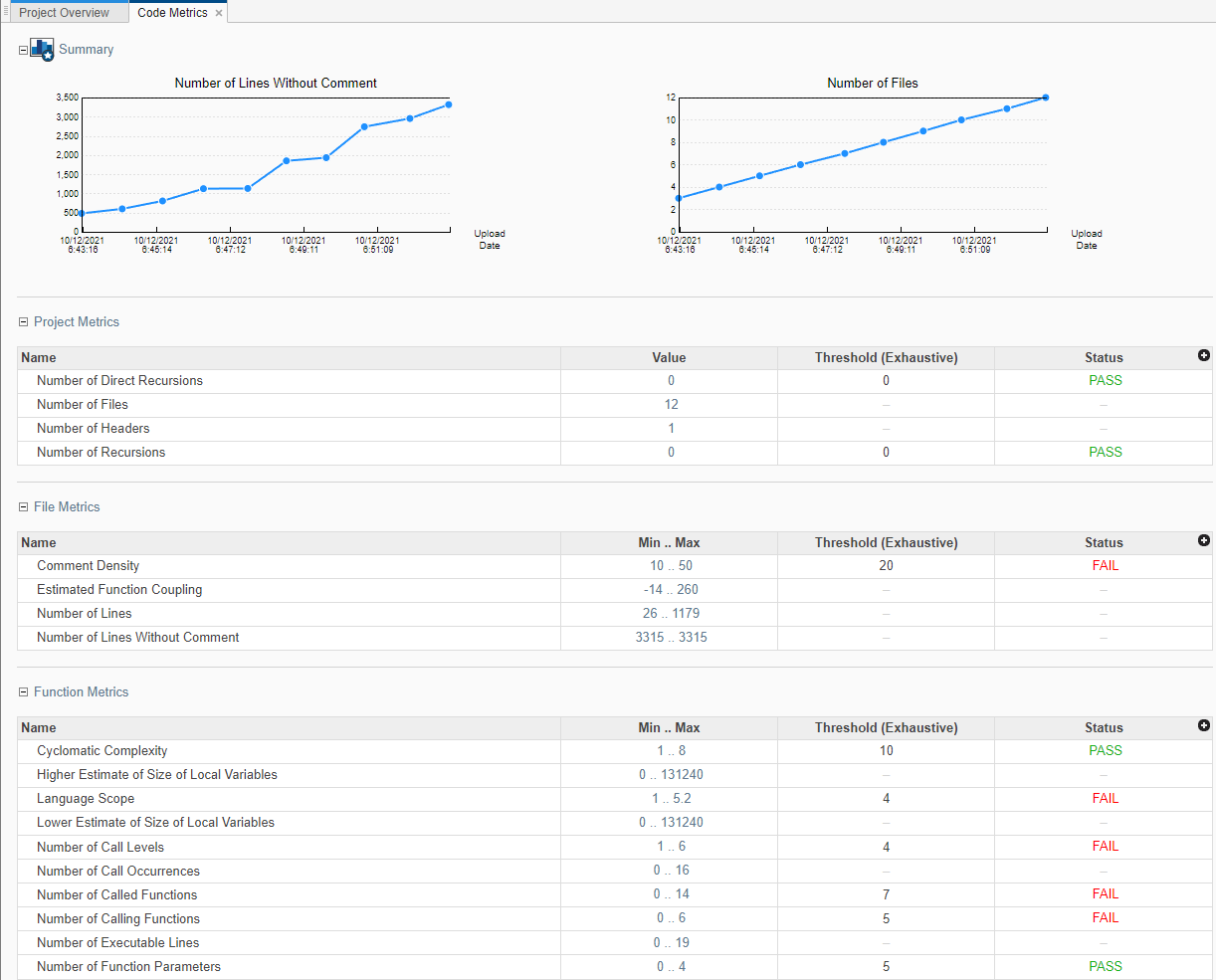Close the Code Metrics tab
Image resolution: width=1216 pixels, height=980 pixels.
point(219,13)
